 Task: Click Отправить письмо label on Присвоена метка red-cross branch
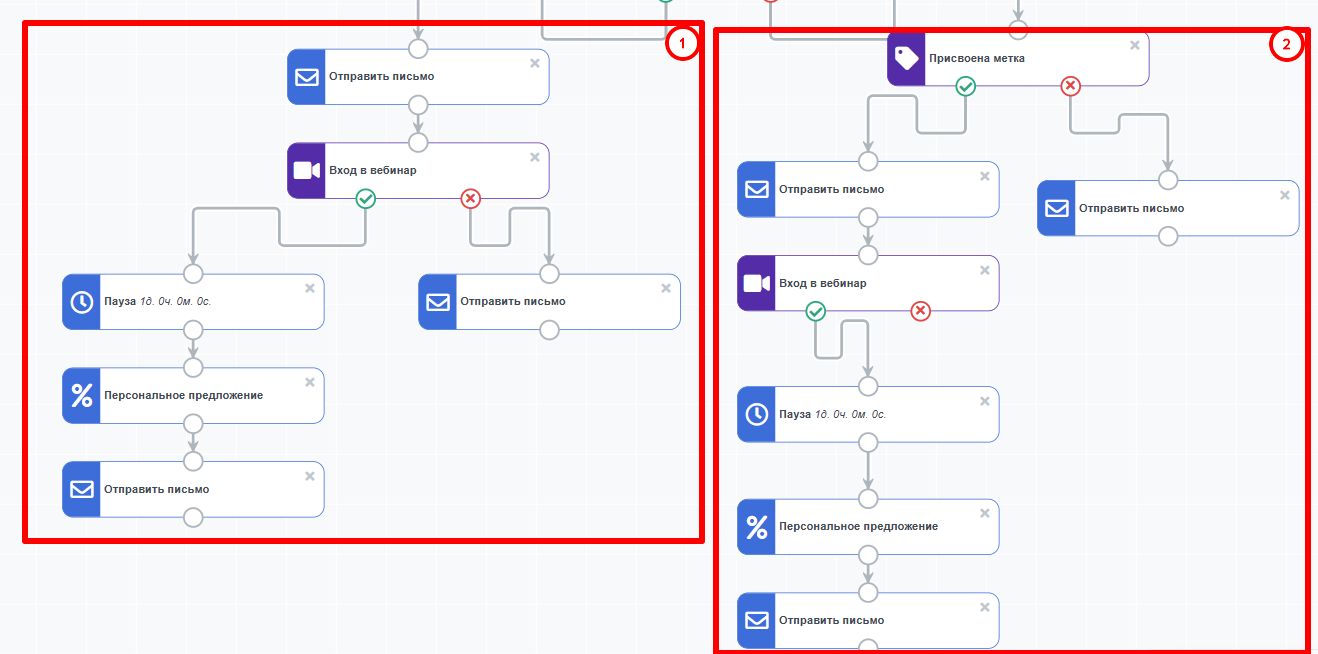1132,208
